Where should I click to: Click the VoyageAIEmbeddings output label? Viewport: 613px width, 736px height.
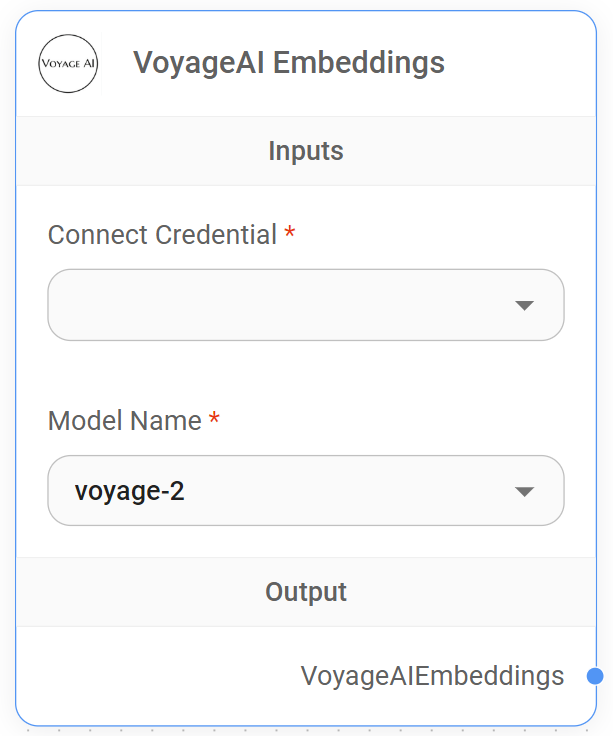[x=432, y=677]
